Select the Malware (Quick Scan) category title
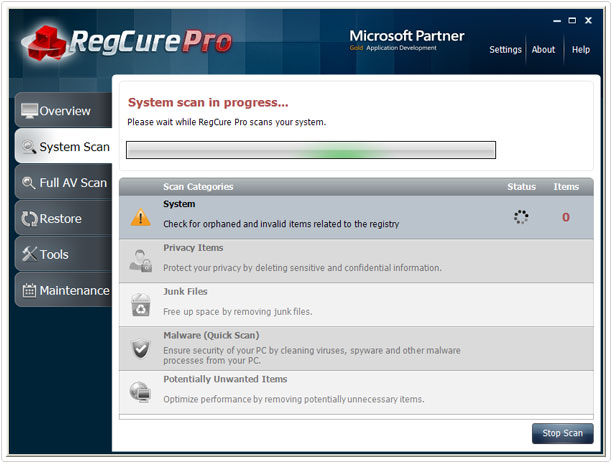This screenshot has height=463, width=612. tap(211, 335)
